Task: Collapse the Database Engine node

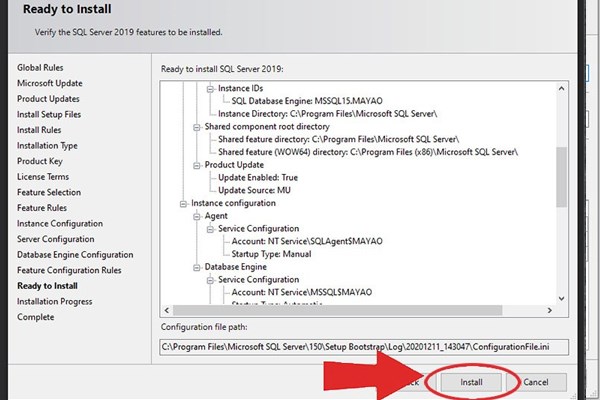Action: point(197,268)
